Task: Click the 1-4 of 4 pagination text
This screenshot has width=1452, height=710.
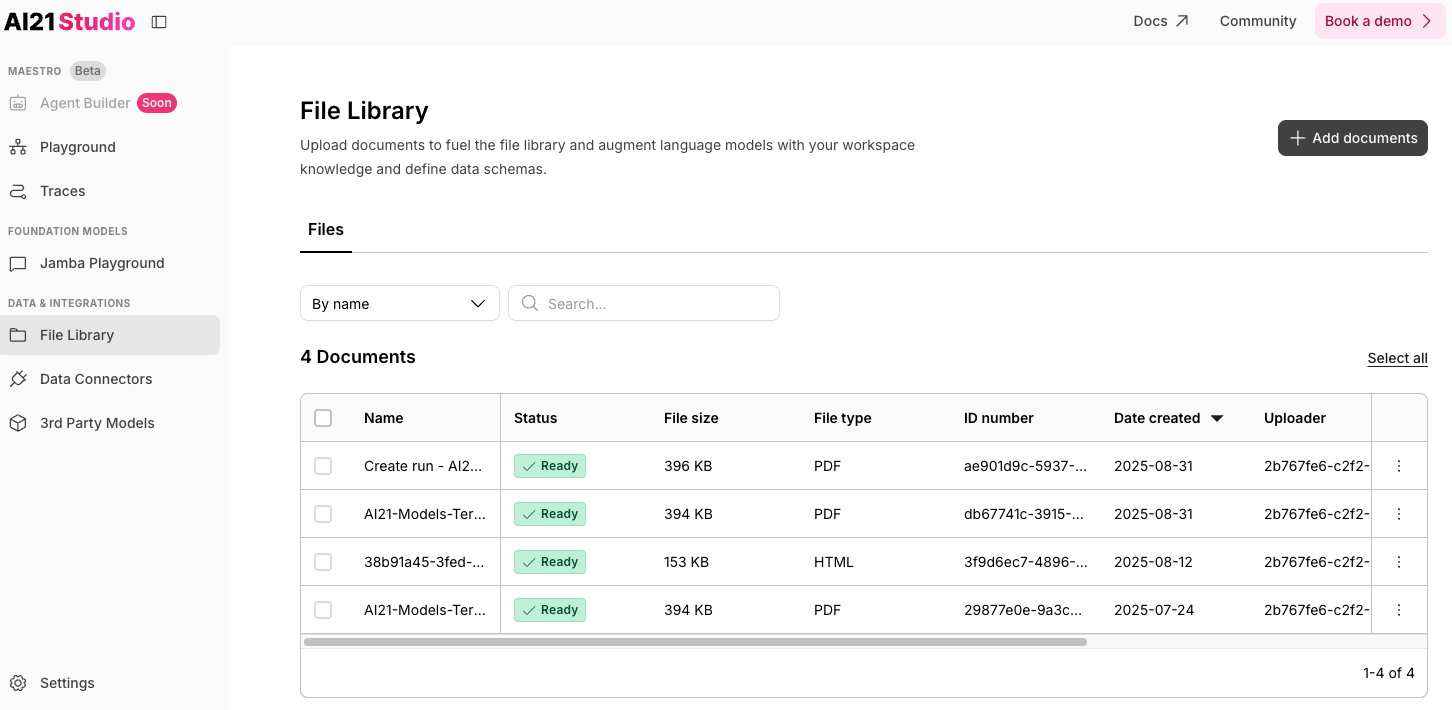Action: pyautogui.click(x=1389, y=673)
